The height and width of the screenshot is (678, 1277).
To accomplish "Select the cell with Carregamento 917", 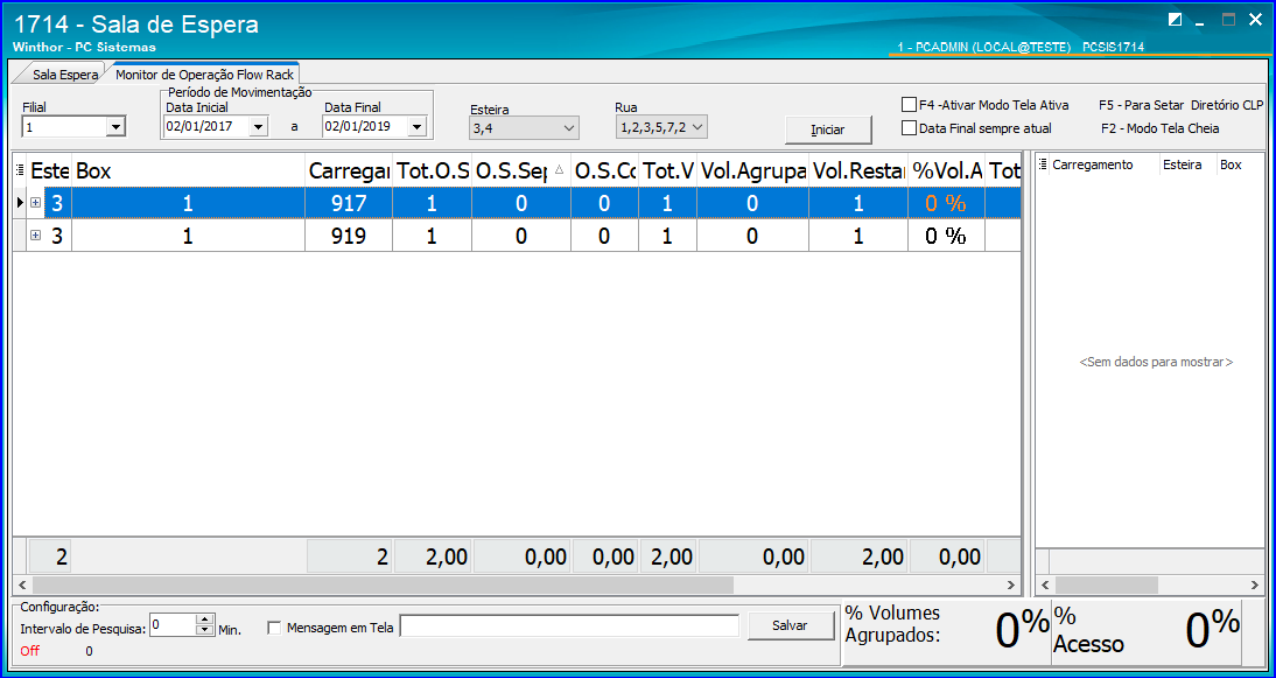I will pyautogui.click(x=349, y=203).
